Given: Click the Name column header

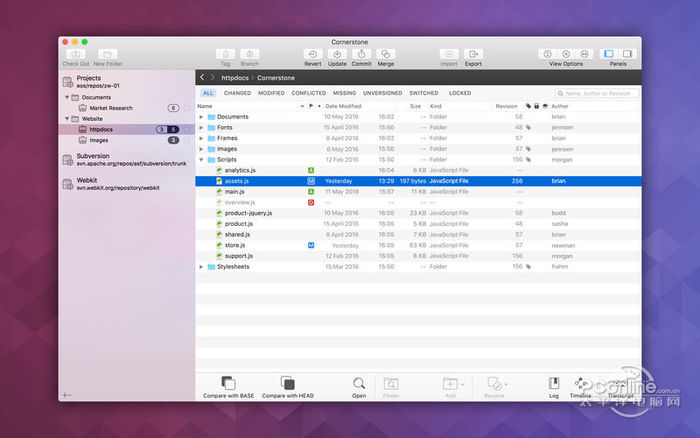Looking at the screenshot, I should pos(206,106).
